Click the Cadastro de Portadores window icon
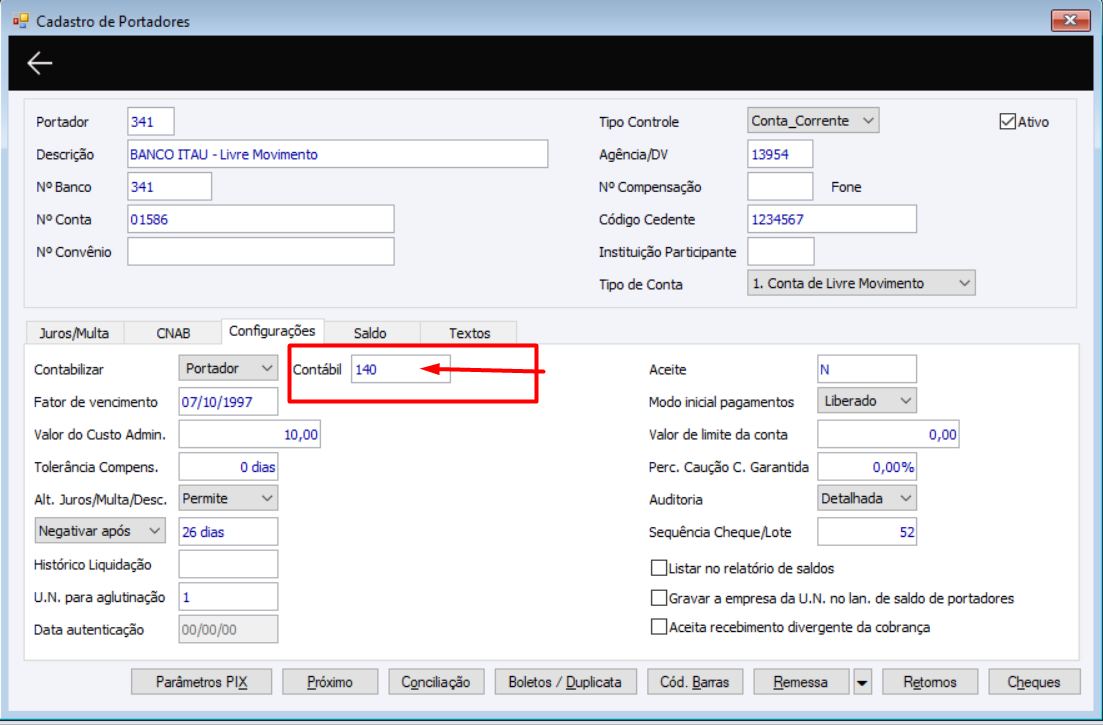 point(20,21)
